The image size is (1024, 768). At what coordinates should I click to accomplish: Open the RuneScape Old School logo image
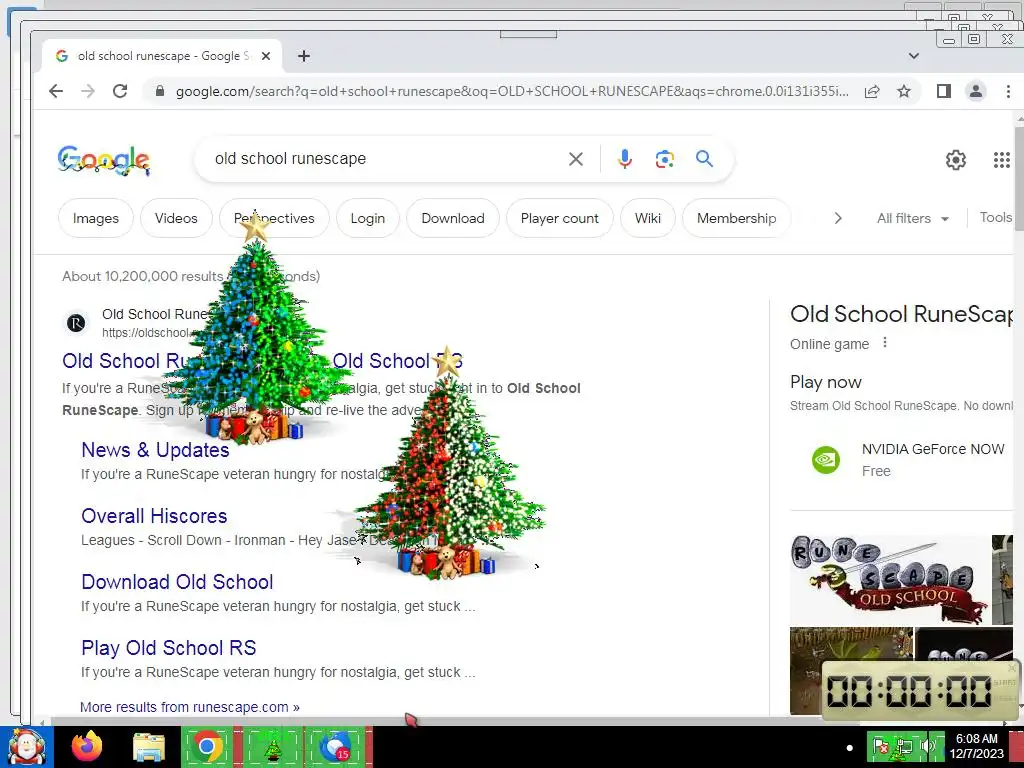889,580
